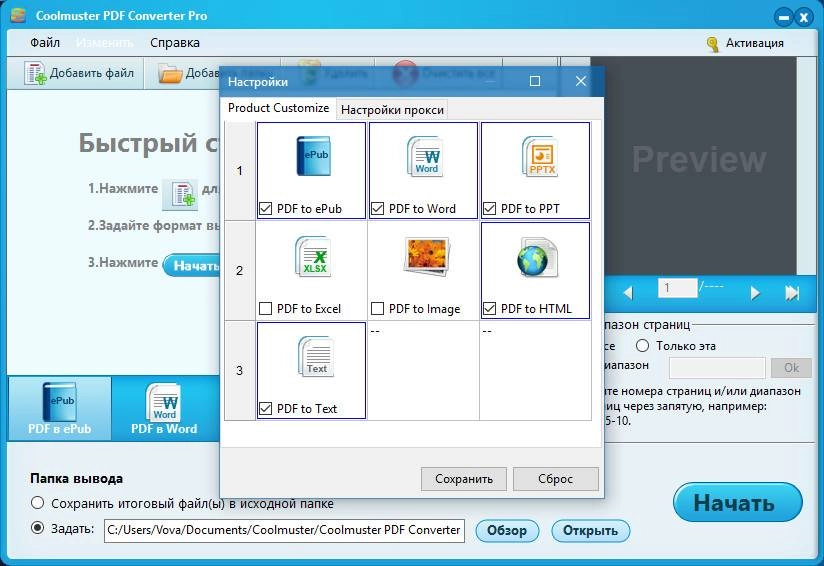
Task: Select PDF в ePub conversion mode at bottom
Action: (59, 408)
